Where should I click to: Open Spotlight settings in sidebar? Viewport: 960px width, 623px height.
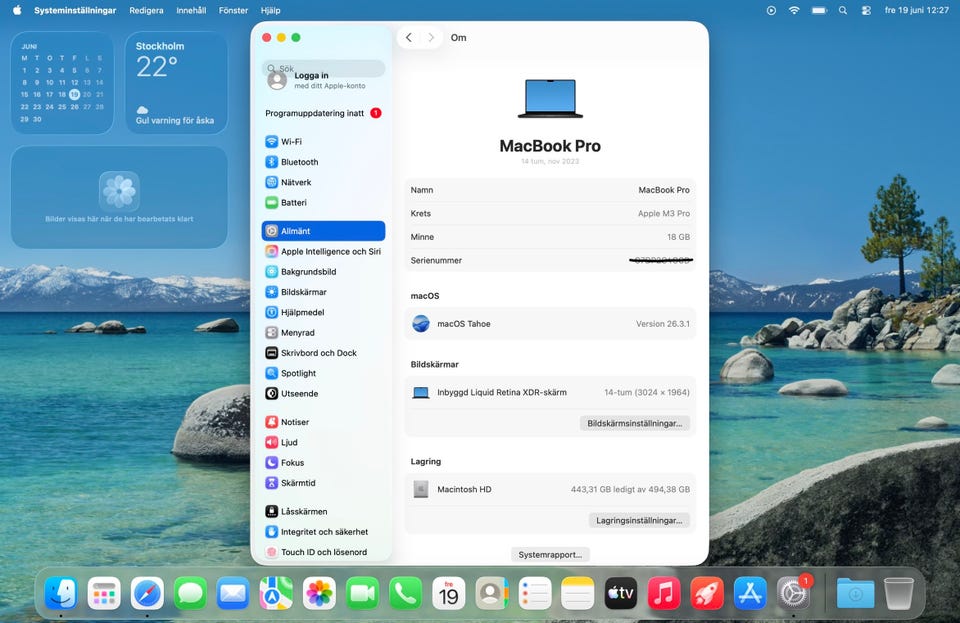click(x=323, y=373)
